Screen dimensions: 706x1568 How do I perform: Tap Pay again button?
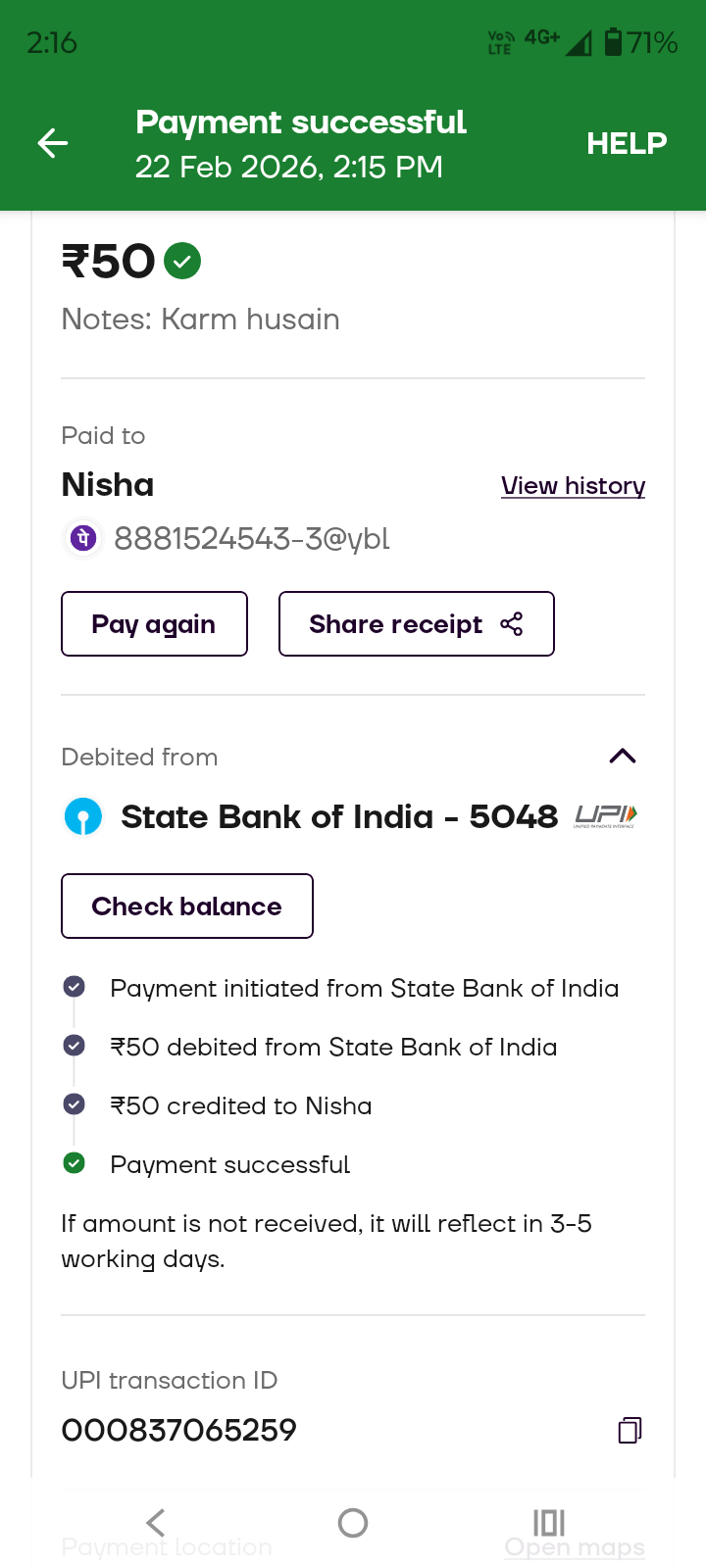tap(154, 624)
